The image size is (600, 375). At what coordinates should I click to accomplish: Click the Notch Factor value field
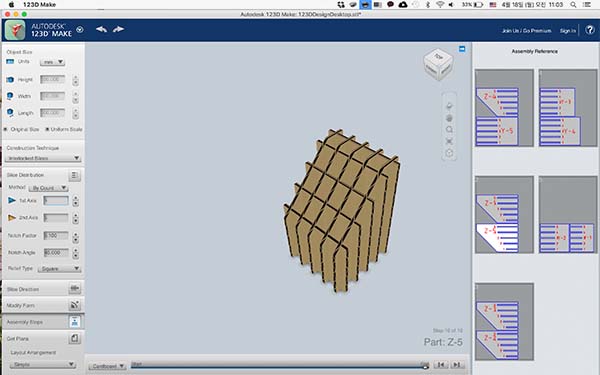(56, 235)
